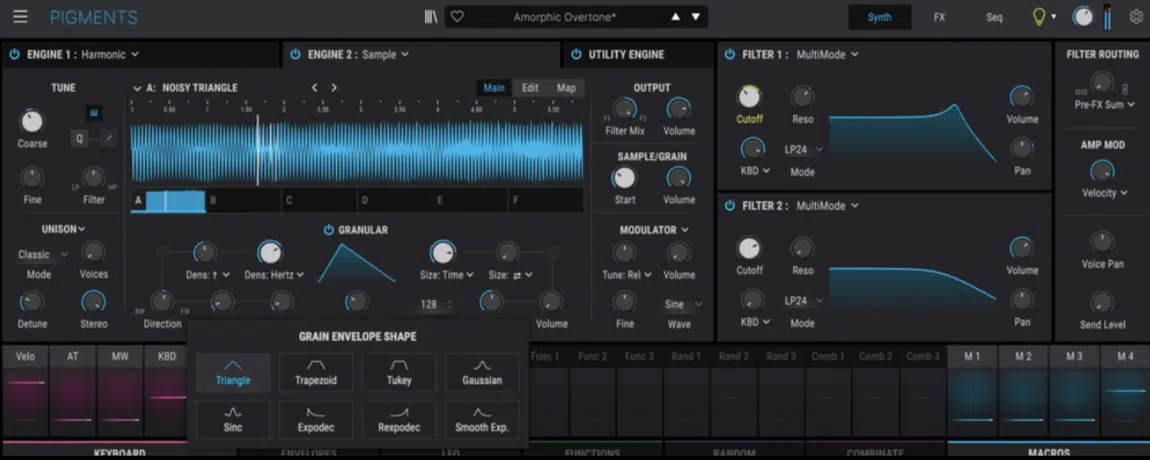Select the Rand 1 modulation source
1150x460 pixels.
pyautogui.click(x=687, y=357)
